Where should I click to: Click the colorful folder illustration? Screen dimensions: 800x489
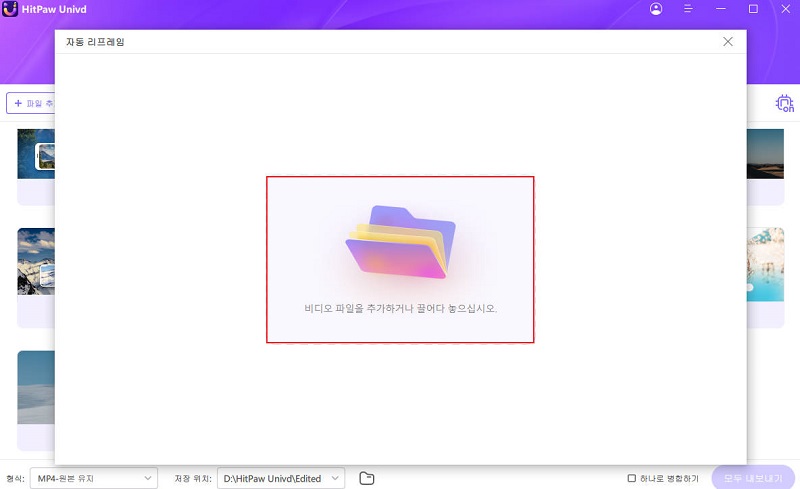[401, 242]
